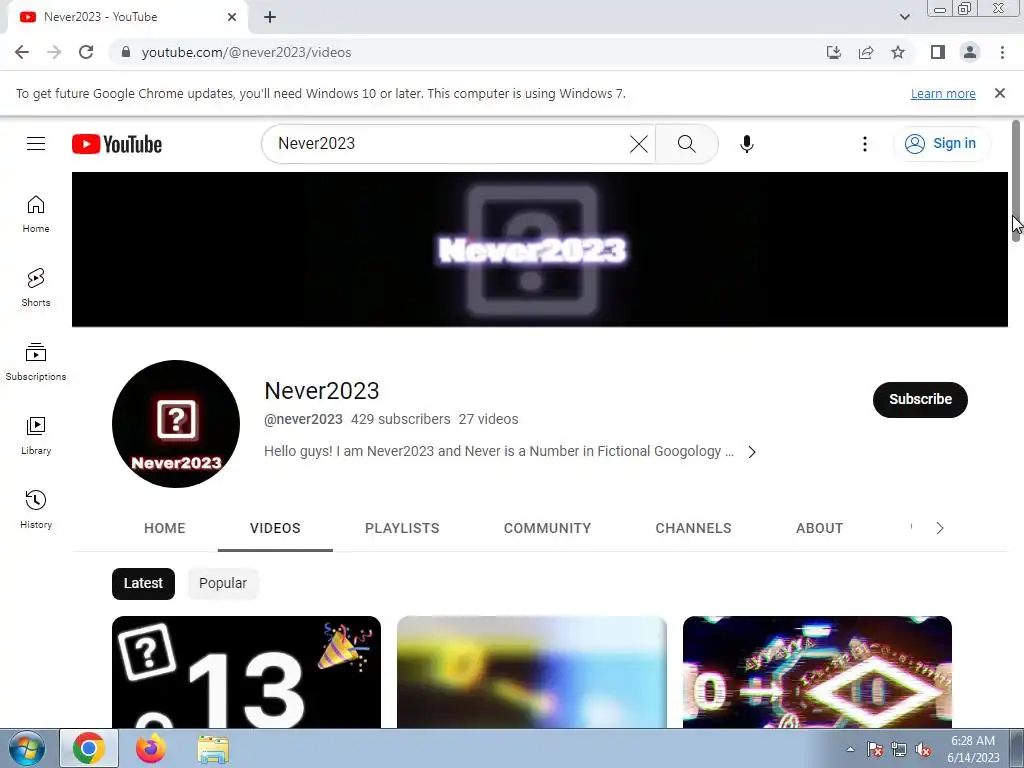Go to the YouTube logo homepage
This screenshot has width=1024, height=768.
point(117,144)
